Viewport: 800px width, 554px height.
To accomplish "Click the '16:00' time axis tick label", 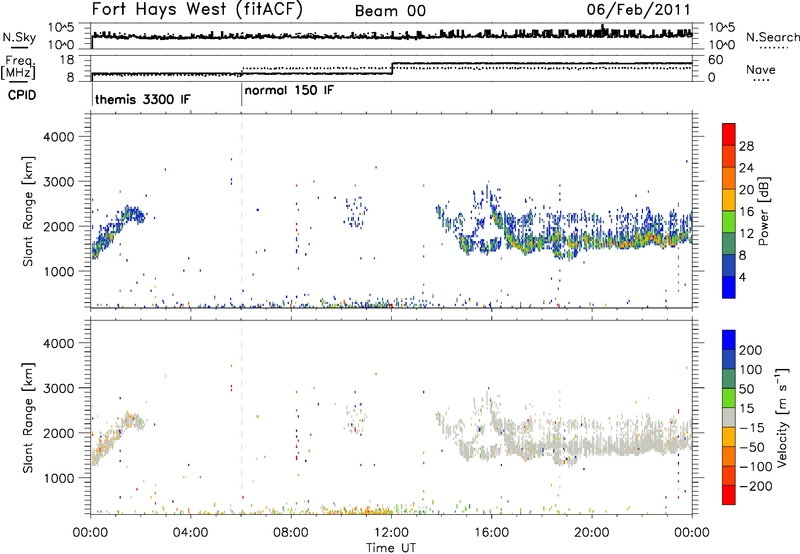I will 491,533.
